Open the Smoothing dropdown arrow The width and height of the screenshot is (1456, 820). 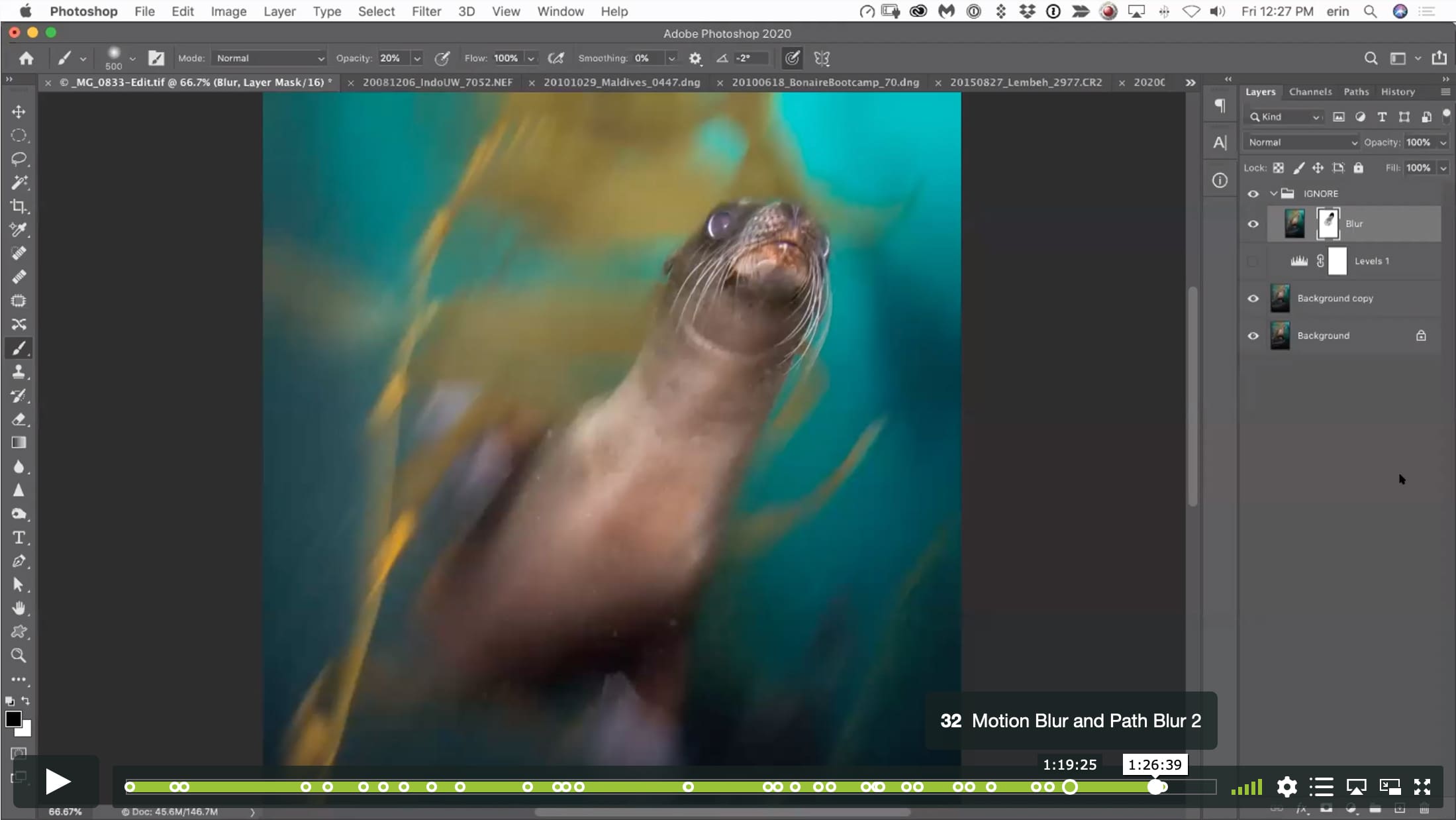pos(671,58)
